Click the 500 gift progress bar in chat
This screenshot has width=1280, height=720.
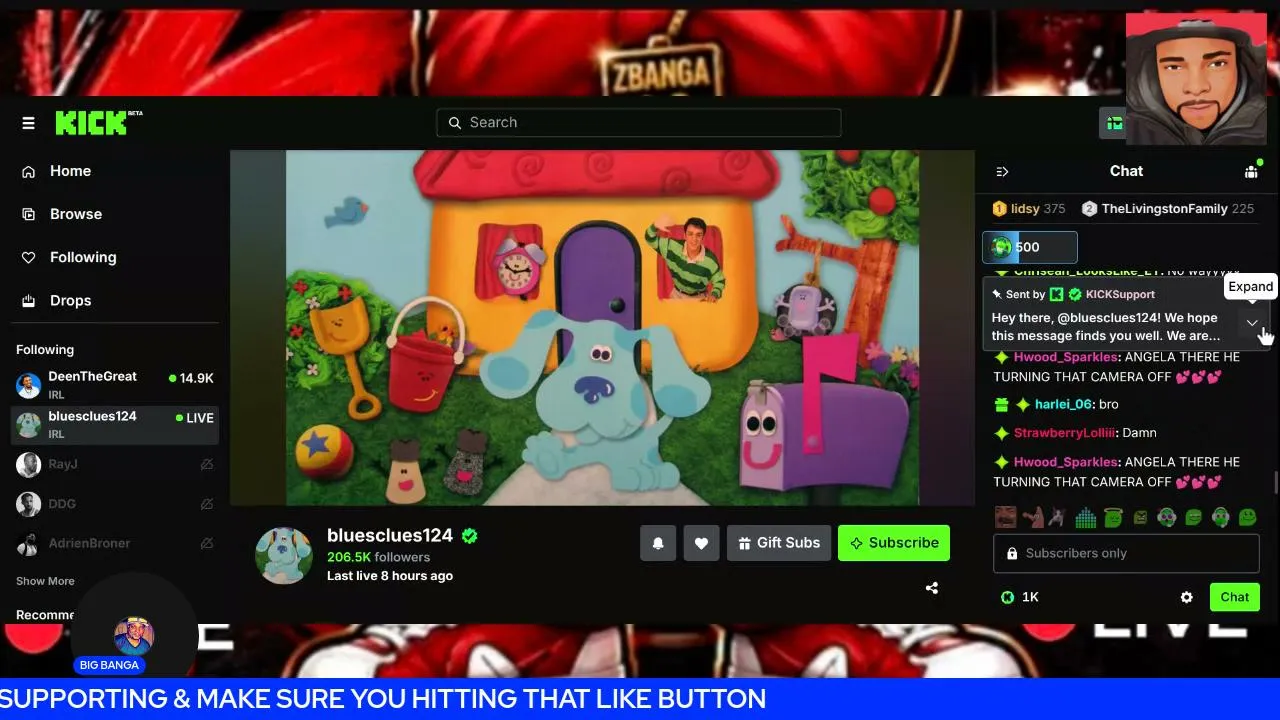coord(1030,247)
